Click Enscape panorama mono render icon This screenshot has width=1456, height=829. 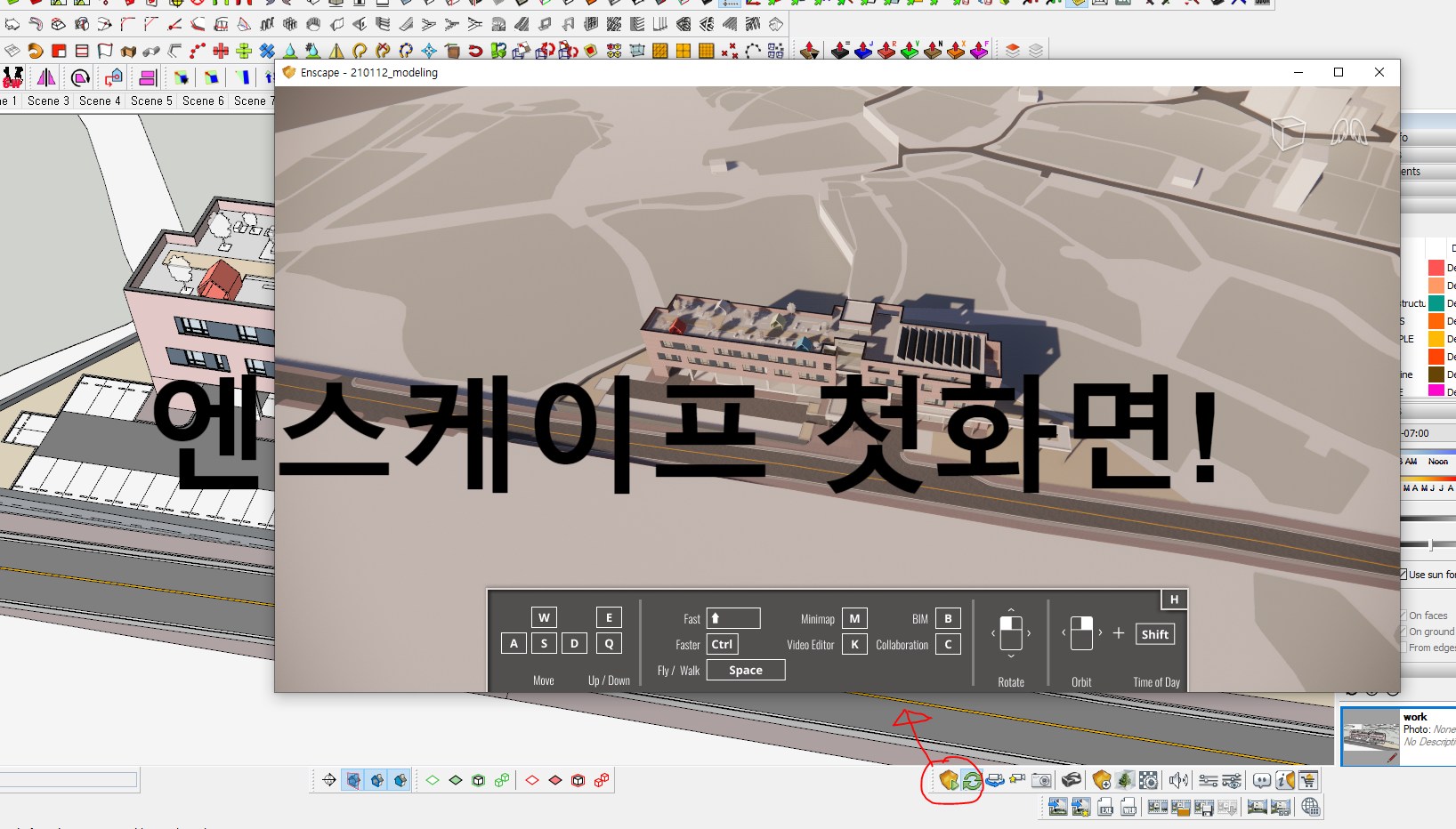[x=1257, y=807]
